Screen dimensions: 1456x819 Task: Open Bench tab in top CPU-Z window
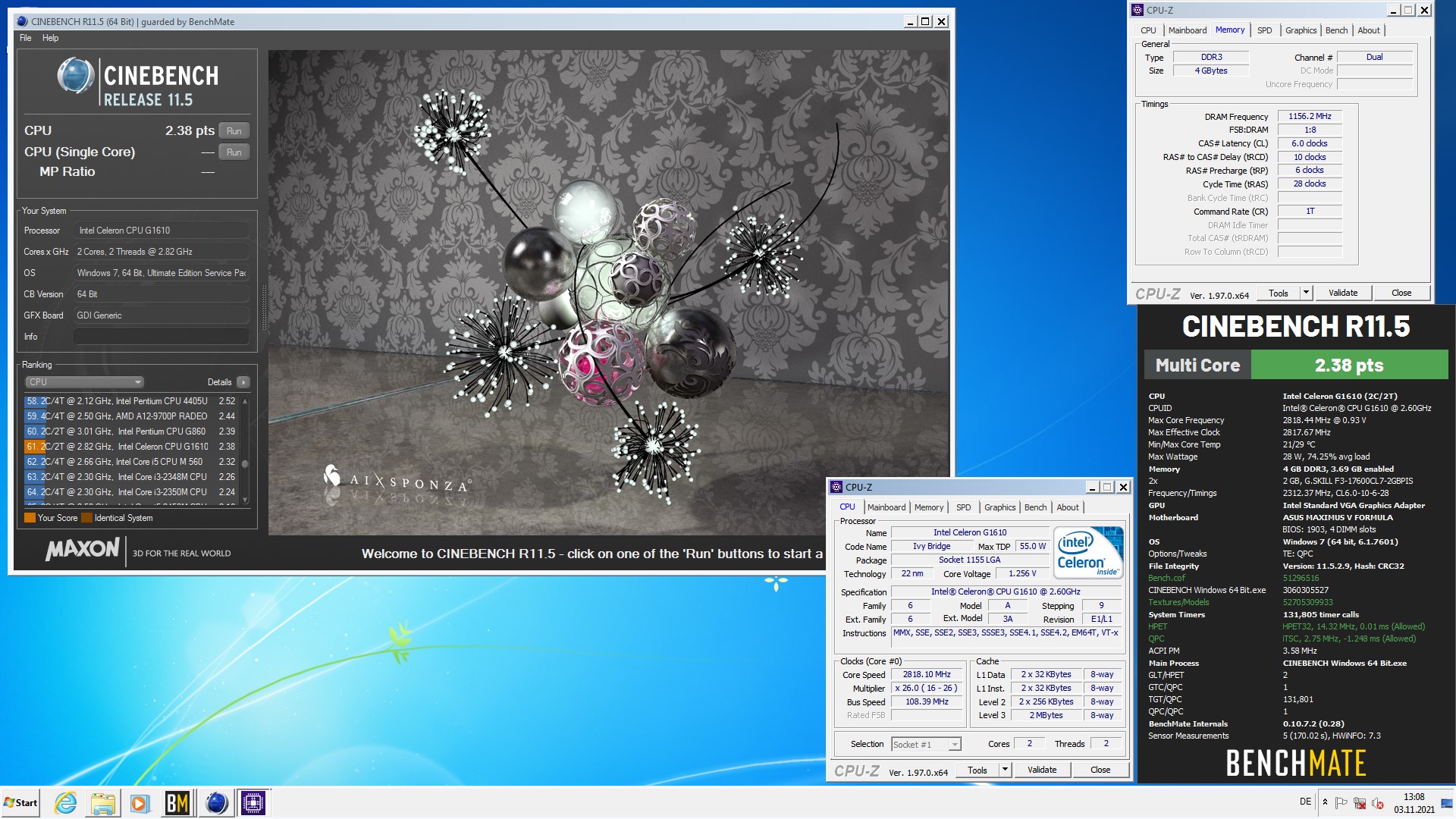1336,30
